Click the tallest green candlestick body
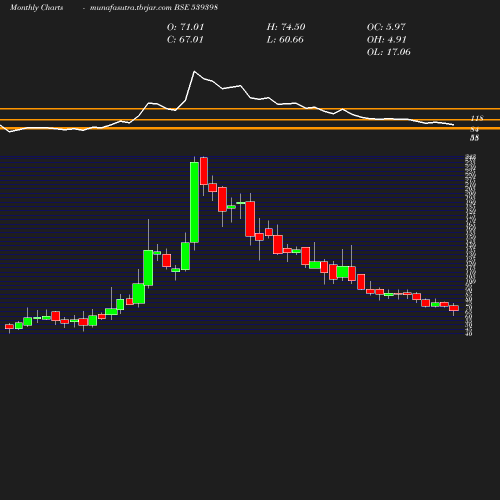 click(x=194, y=202)
